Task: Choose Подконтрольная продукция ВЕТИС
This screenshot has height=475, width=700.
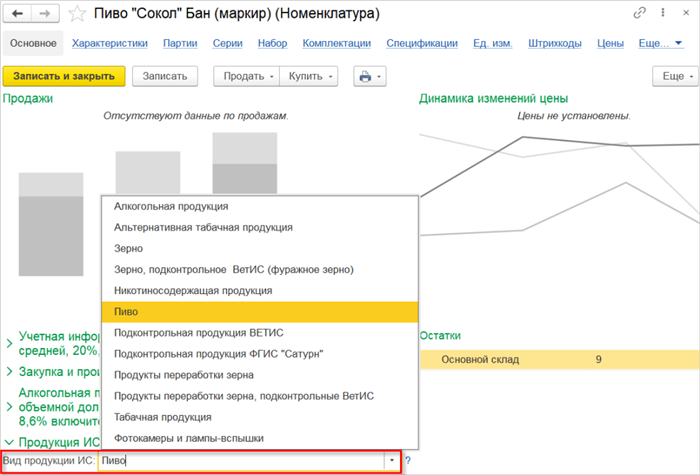Action: (x=260, y=333)
